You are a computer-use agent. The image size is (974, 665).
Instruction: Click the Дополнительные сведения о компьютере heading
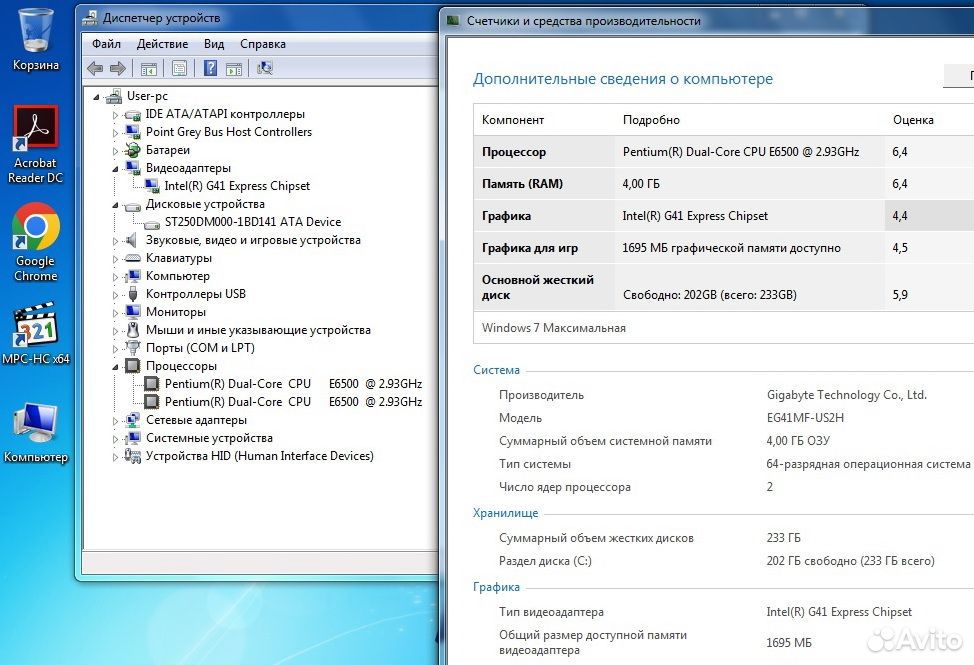tap(622, 79)
